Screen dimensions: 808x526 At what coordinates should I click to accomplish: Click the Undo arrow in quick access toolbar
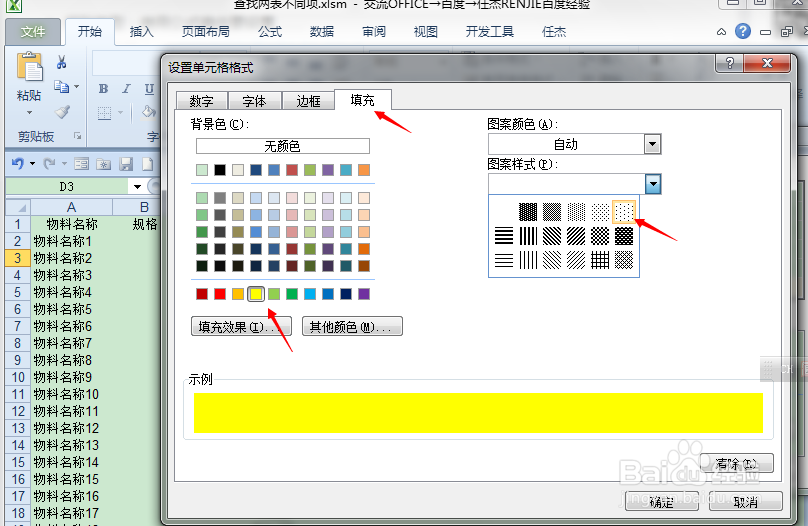18,164
